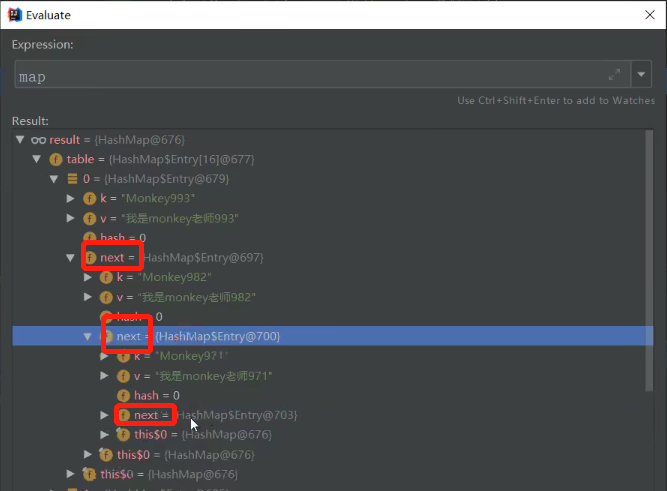This screenshot has height=491, width=667.
Task: Collapse the next = {HashMap$Entry@697} node
Action: (71, 257)
